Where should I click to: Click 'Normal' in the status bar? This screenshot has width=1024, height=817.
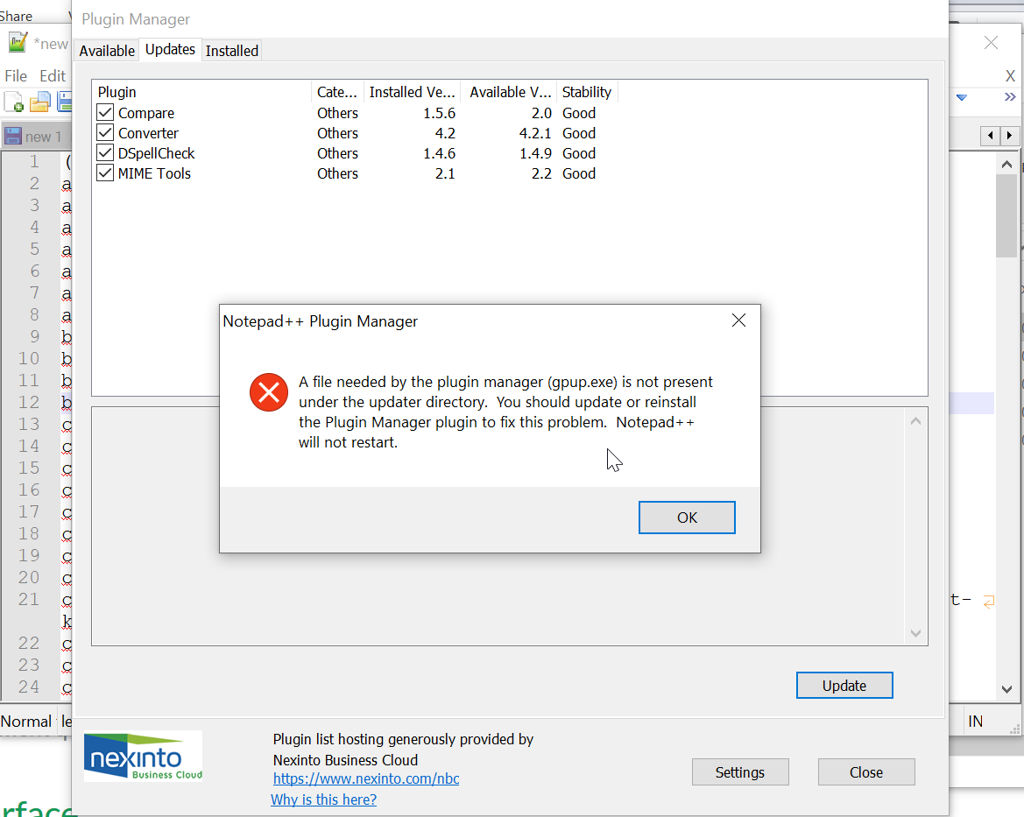[x=26, y=721]
